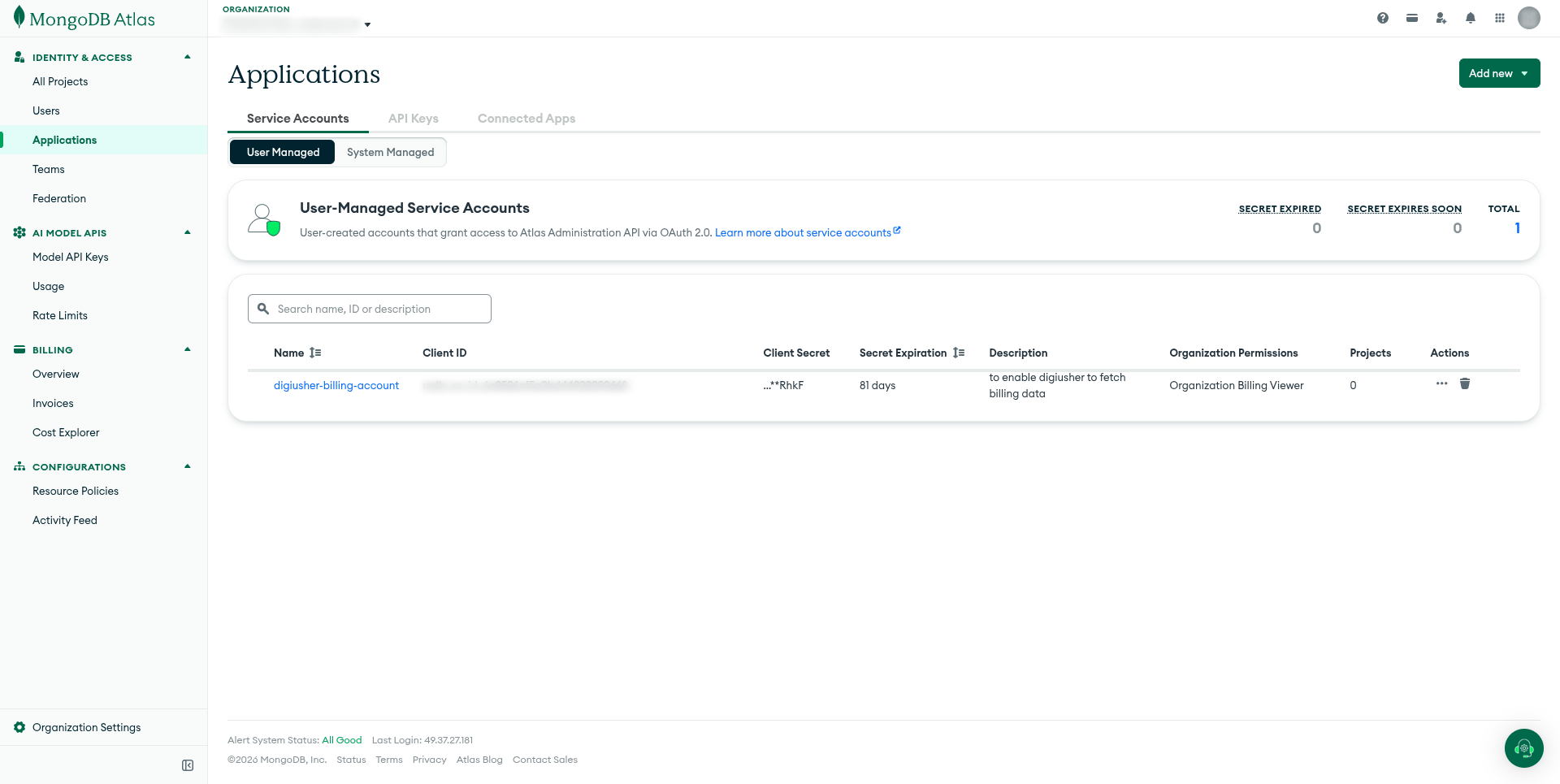Click the 81 days expiration cell
Image resolution: width=1560 pixels, height=784 pixels.
click(x=877, y=385)
